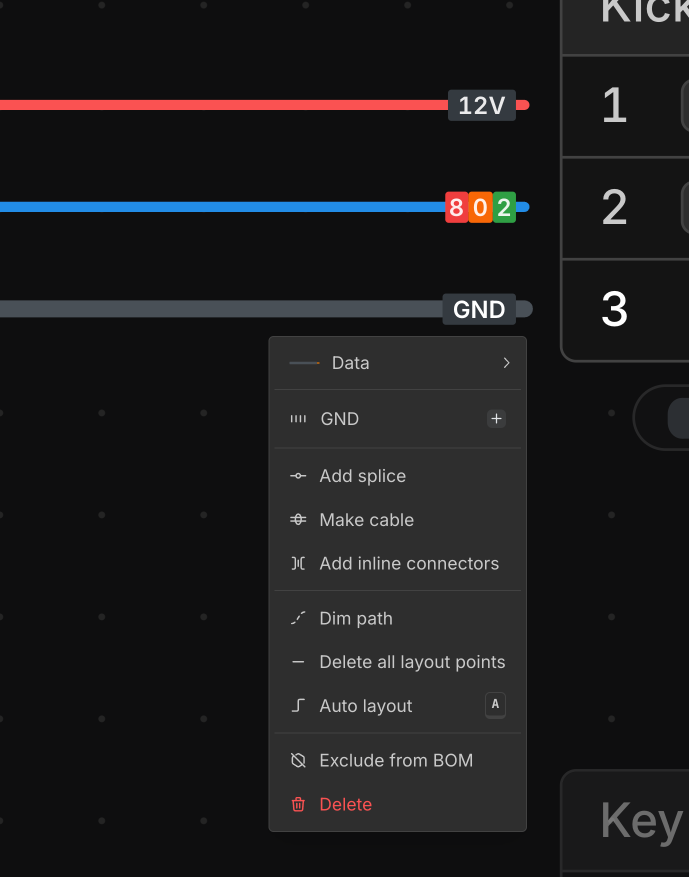Click the Exclude from BOM icon
Viewport: 689px width, 877px height.
(298, 761)
